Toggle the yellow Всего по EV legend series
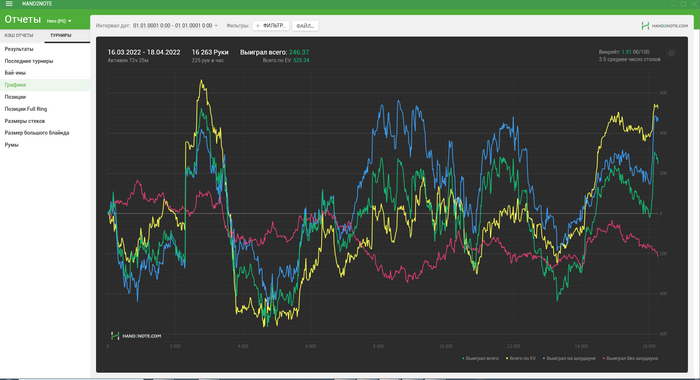Image resolution: width=700 pixels, height=380 pixels. [x=521, y=358]
